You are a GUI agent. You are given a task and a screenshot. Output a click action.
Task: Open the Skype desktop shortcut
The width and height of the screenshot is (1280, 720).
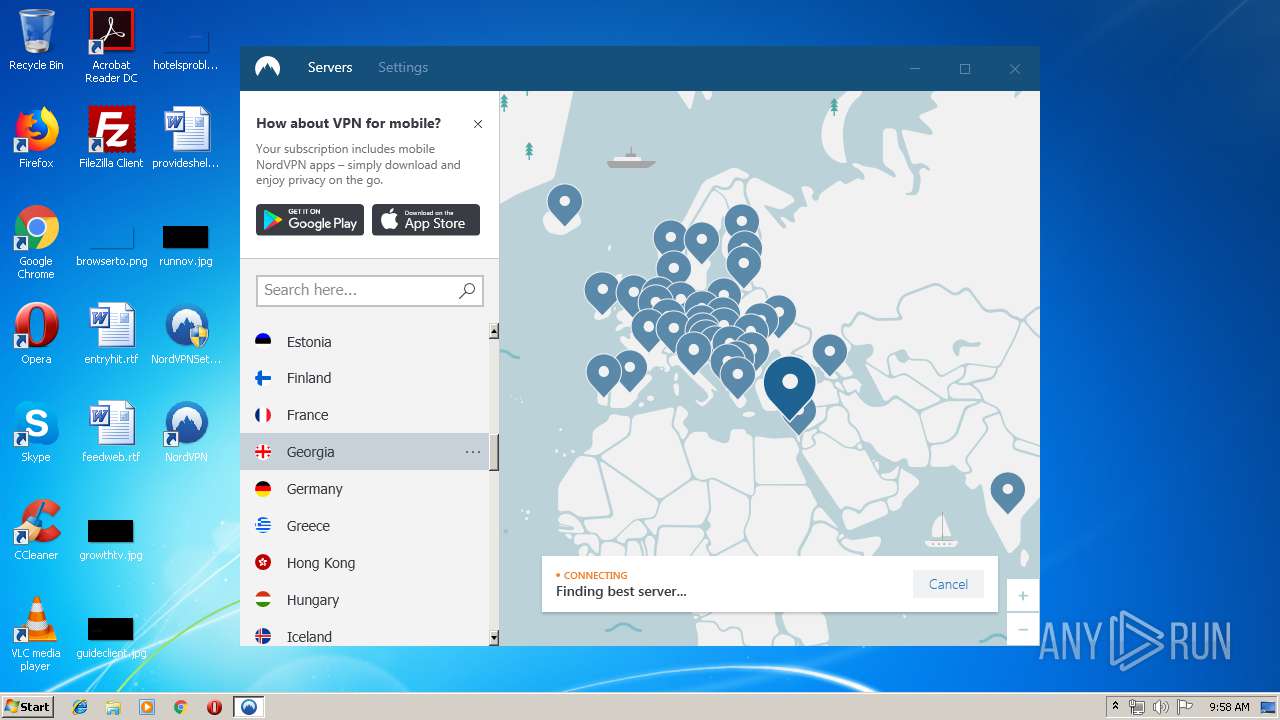coord(36,432)
